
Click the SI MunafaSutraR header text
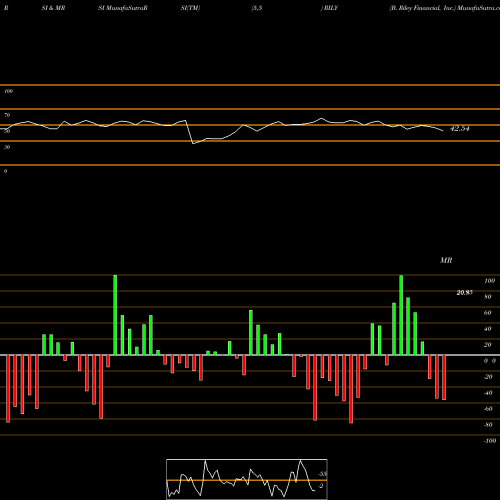point(123,8)
